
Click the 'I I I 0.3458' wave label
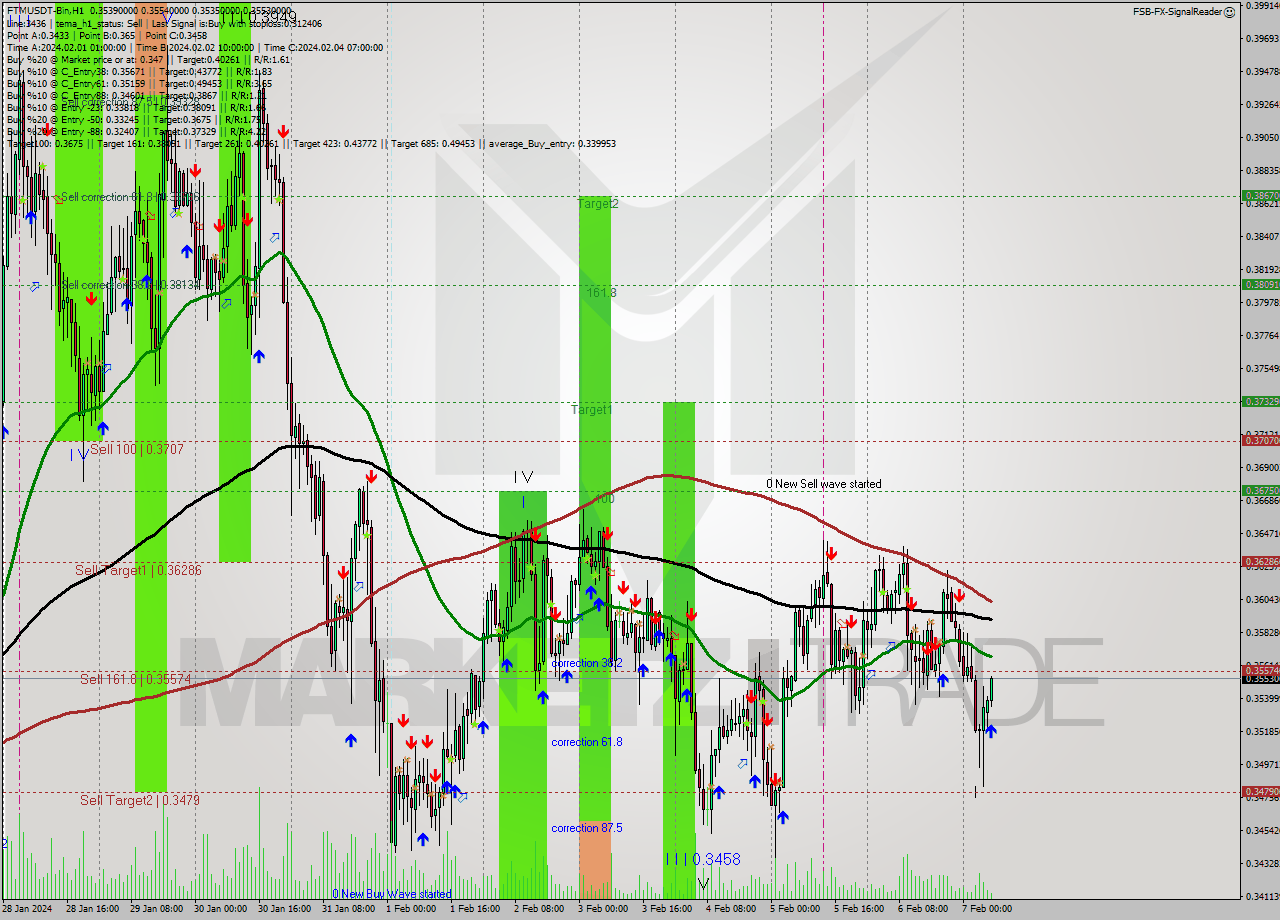point(703,859)
